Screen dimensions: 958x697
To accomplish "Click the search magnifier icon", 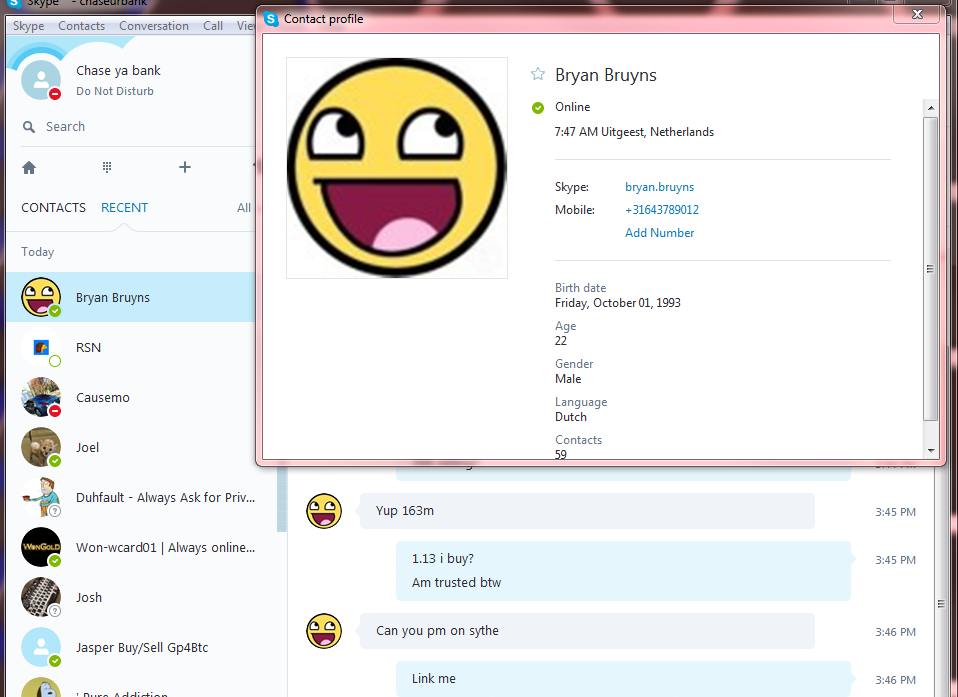I will 29,127.
